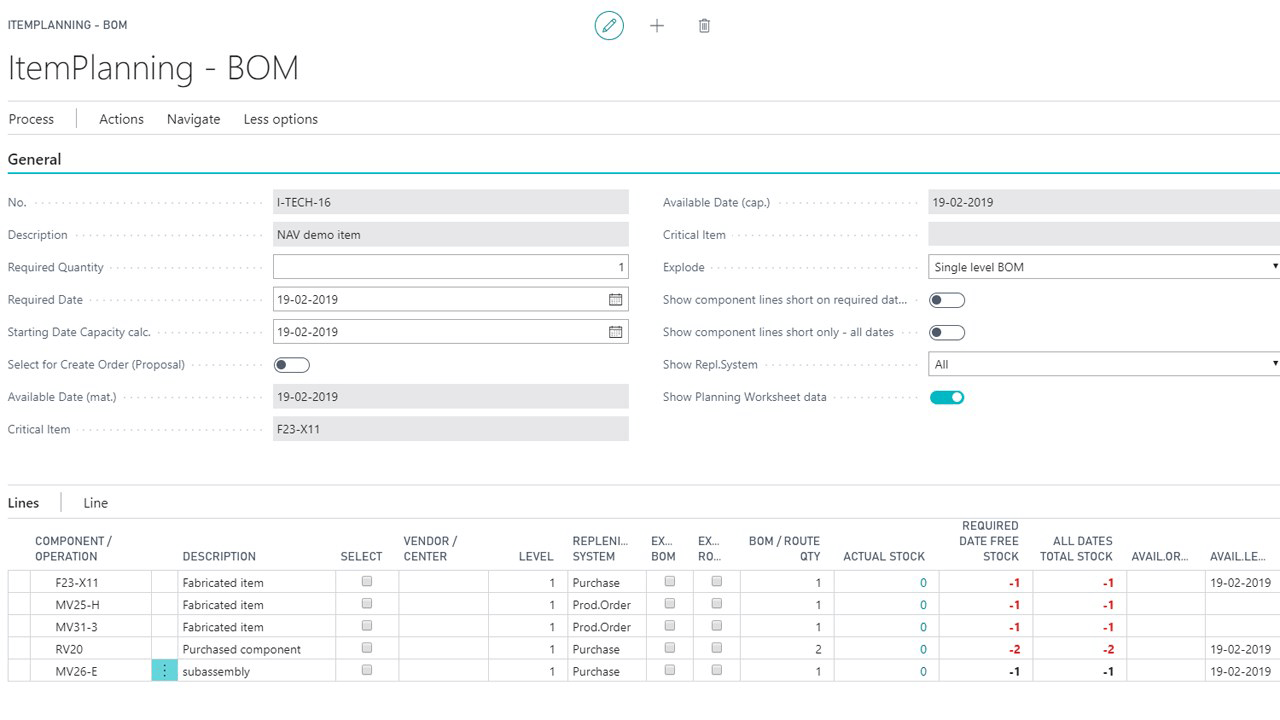
Task: Collapse the General section header
Action: [35, 159]
